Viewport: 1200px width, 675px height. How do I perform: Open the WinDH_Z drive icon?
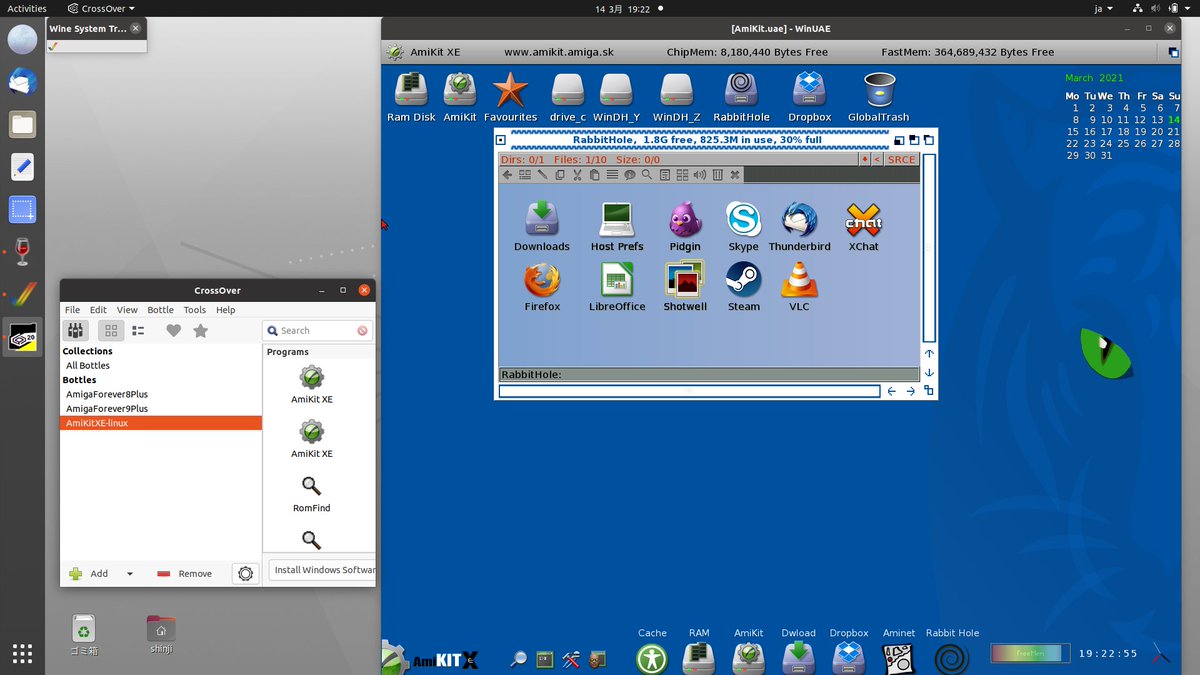pos(677,97)
